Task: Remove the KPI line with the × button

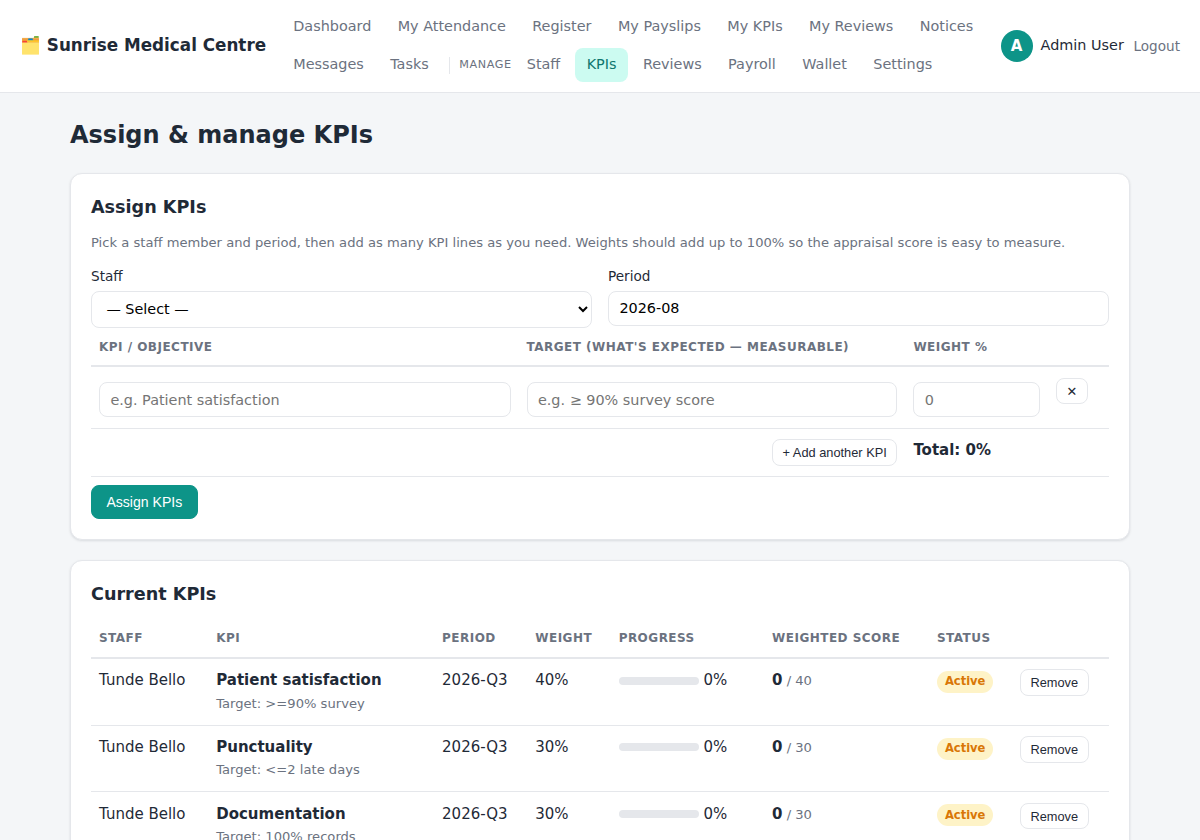Action: click(x=1071, y=391)
